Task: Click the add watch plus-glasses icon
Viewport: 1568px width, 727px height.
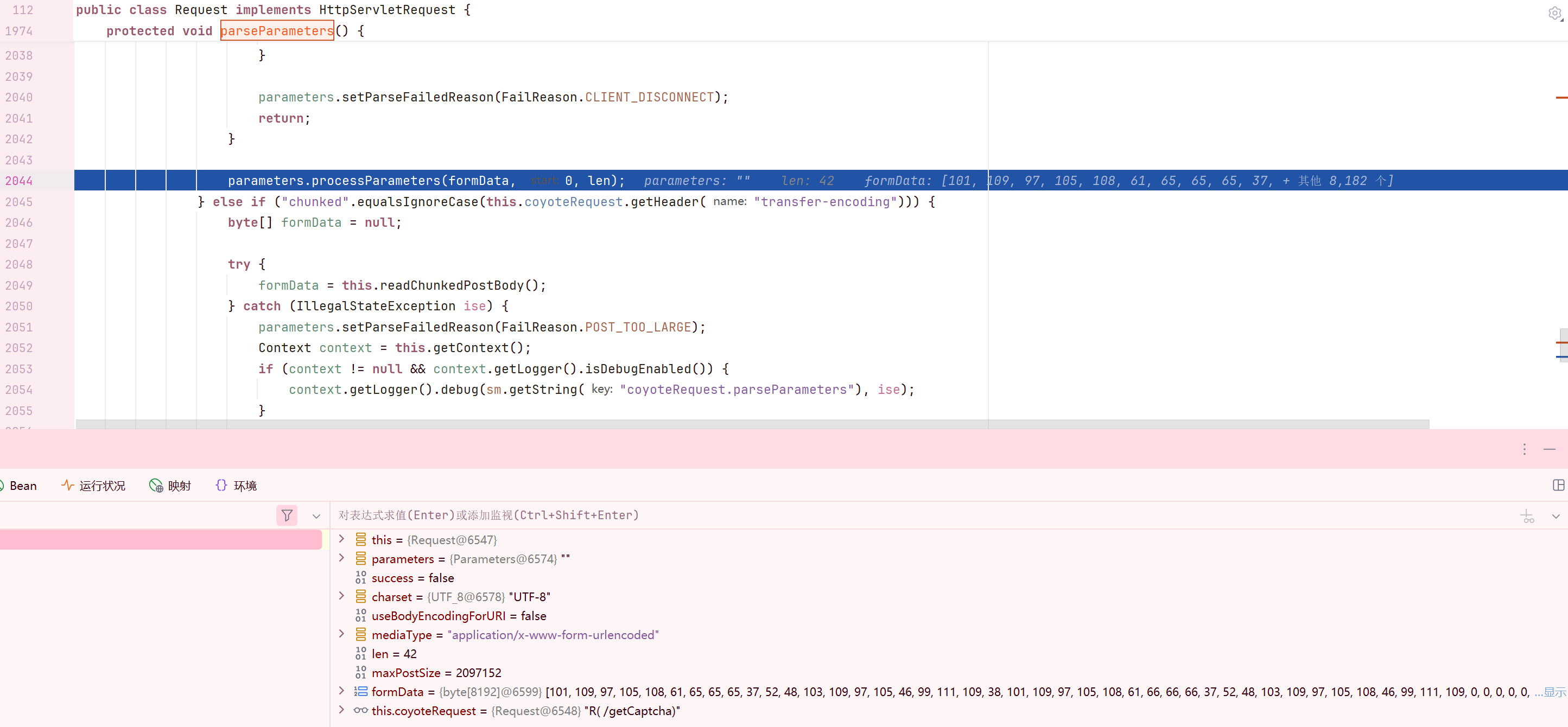Action: coord(1527,516)
